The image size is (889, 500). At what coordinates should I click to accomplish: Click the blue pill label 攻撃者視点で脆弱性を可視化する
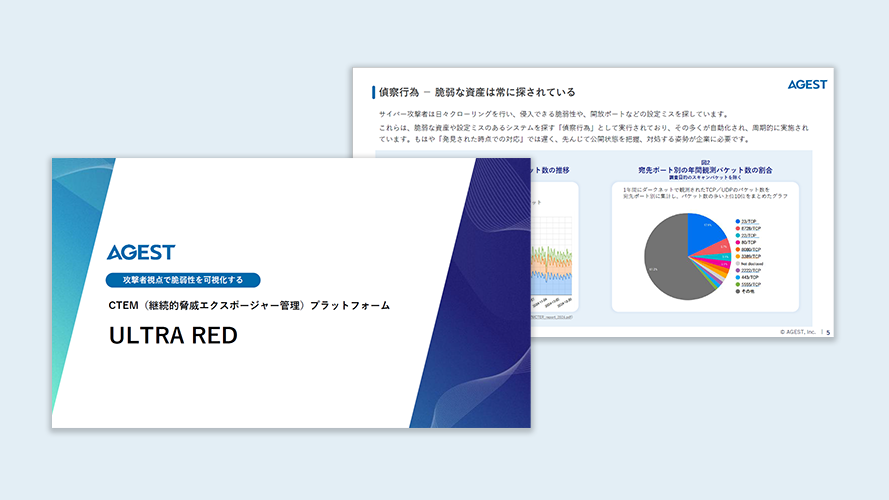pyautogui.click(x=183, y=280)
